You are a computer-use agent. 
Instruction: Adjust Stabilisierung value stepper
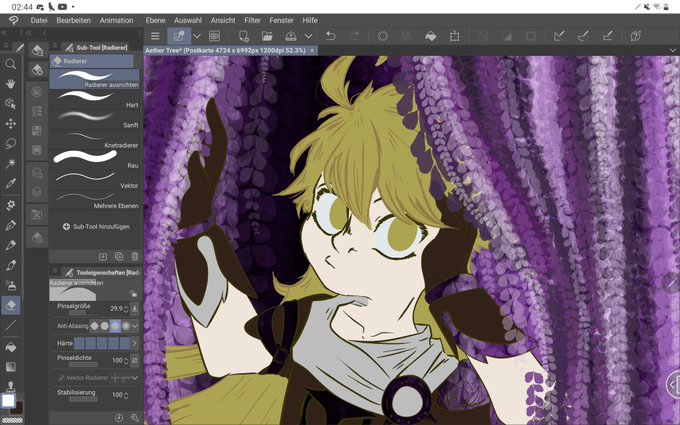[126, 395]
